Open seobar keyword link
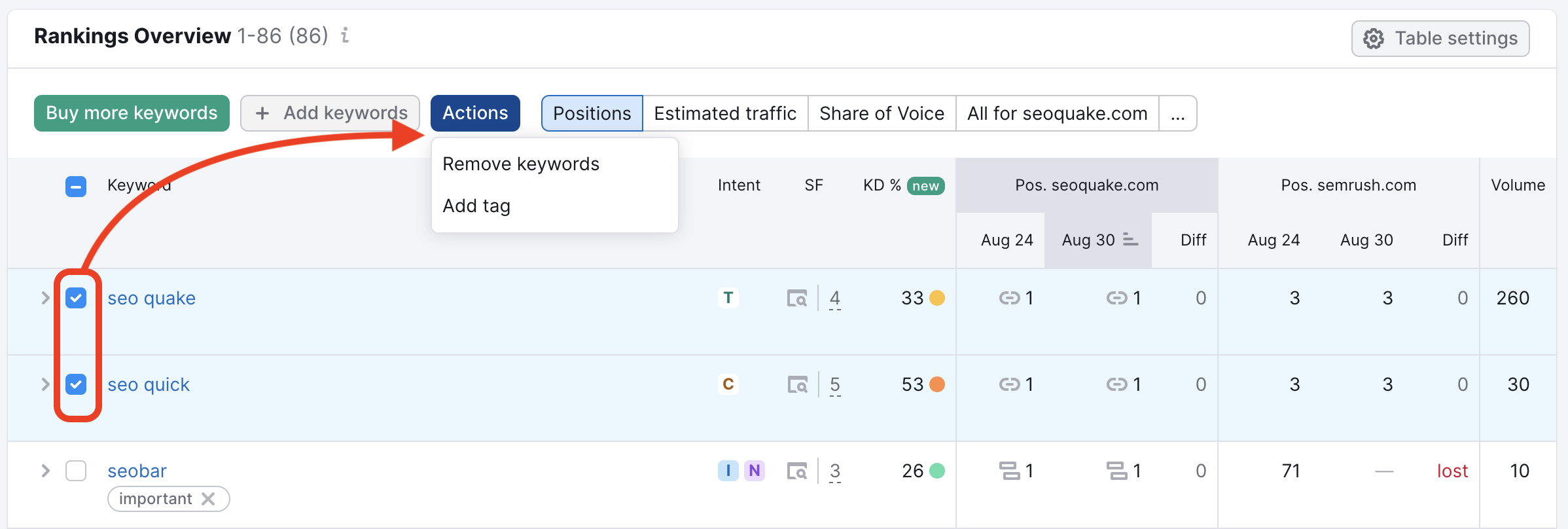The image size is (1568, 529). 137,471
